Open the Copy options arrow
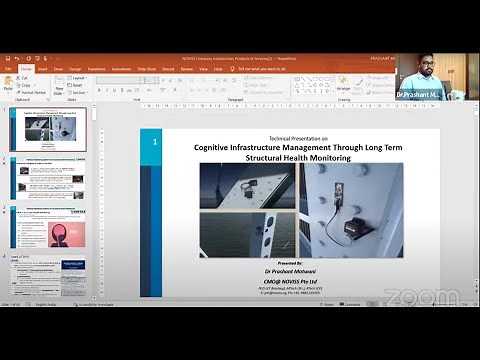 coord(34,85)
